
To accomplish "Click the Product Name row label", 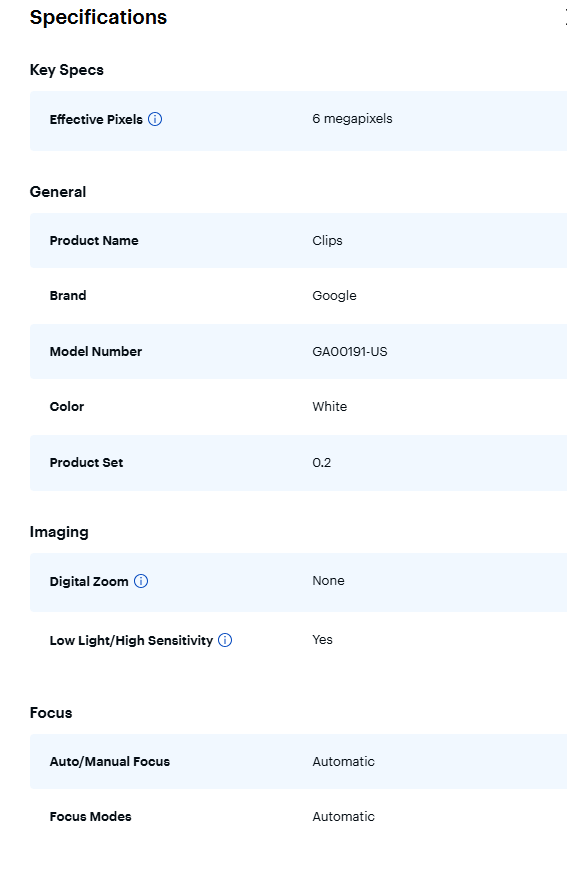I will tap(94, 241).
